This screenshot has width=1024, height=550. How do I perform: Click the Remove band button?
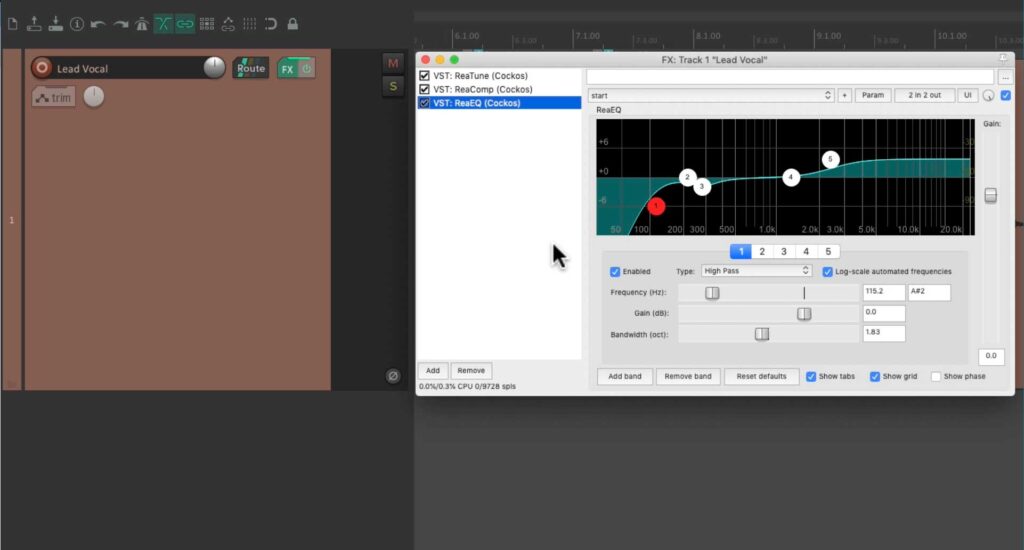[688, 377]
